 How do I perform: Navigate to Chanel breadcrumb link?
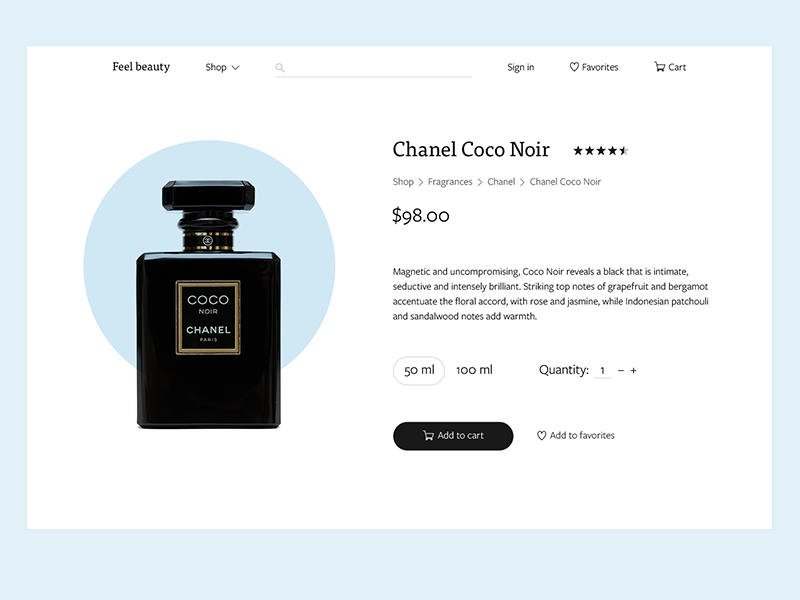click(501, 182)
